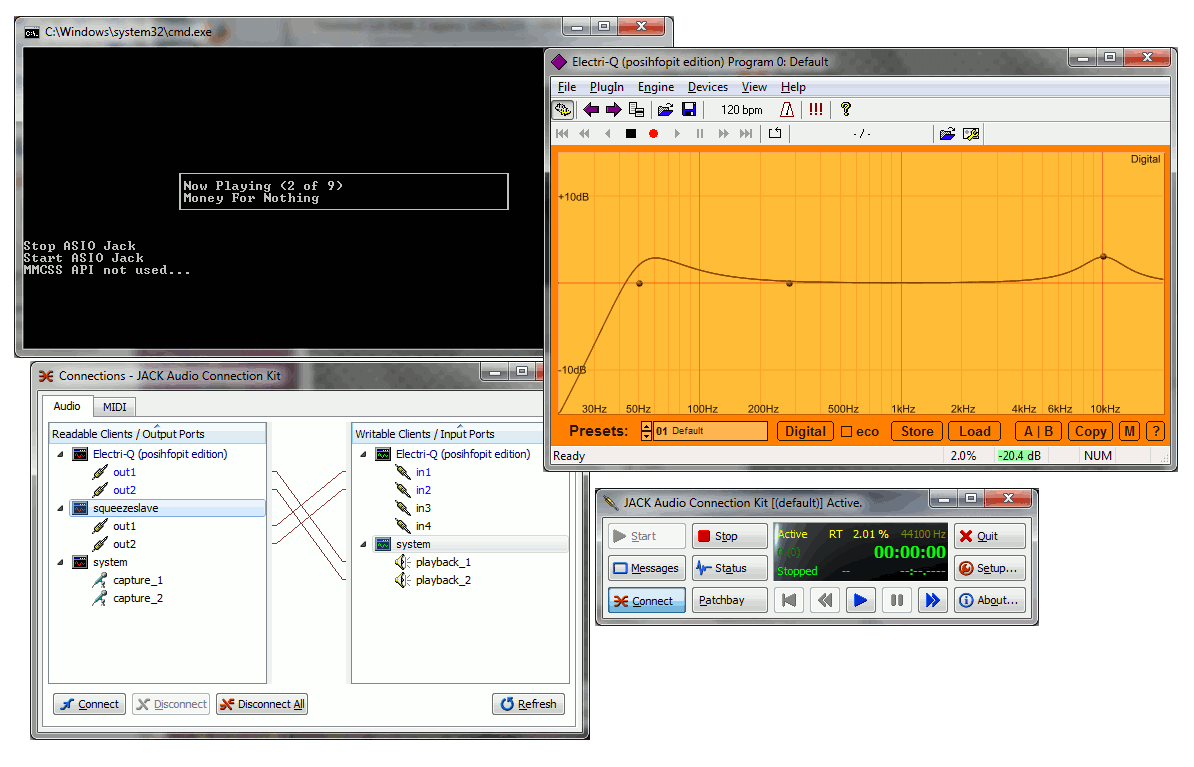The image size is (1194, 767).
Task: Click the program list icon in Electri-Q toolbar
Action: [x=637, y=110]
